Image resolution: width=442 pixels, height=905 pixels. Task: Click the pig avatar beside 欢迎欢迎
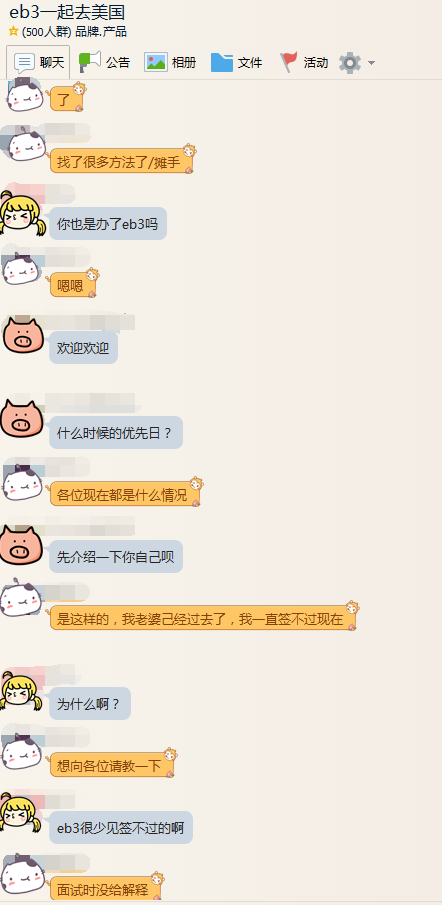tap(23, 335)
